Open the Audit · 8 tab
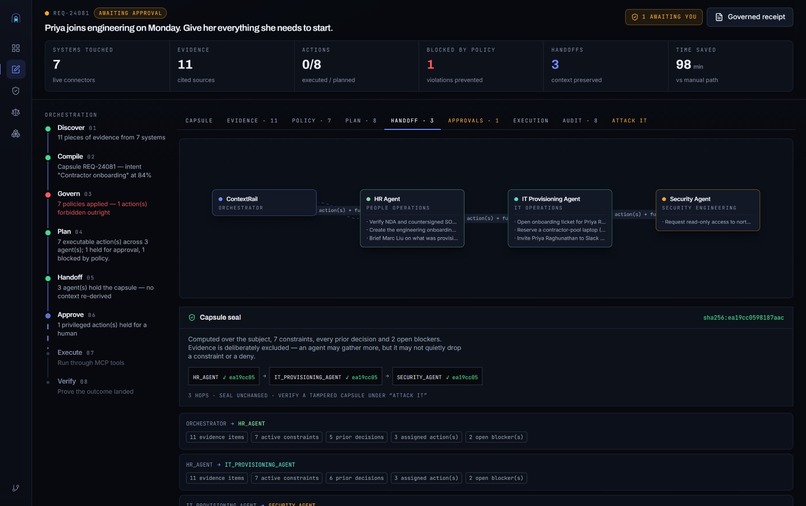Screen dimensions: 806x506 click(x=580, y=120)
